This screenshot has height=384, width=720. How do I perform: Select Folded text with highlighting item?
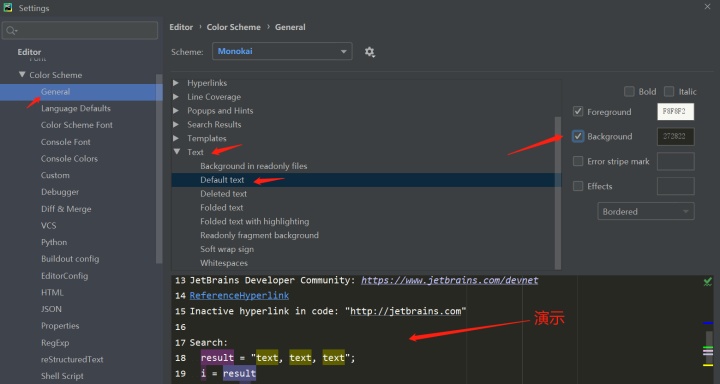pos(254,221)
